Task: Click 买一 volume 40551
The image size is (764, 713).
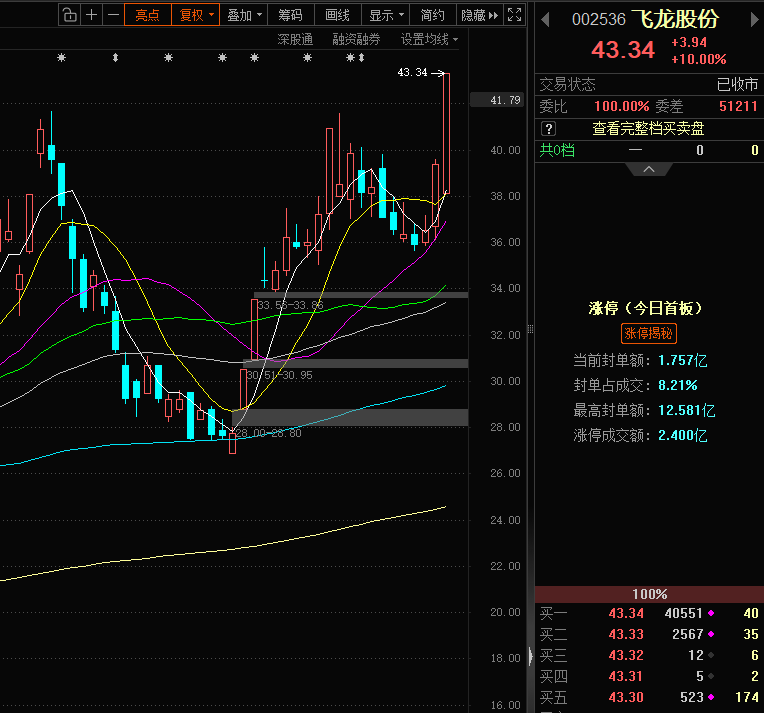Action: point(684,613)
